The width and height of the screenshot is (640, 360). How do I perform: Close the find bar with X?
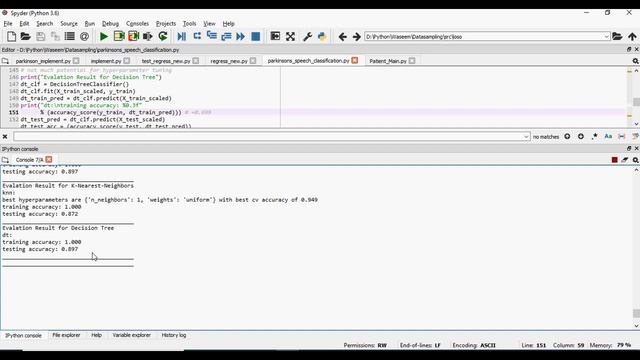5,136
